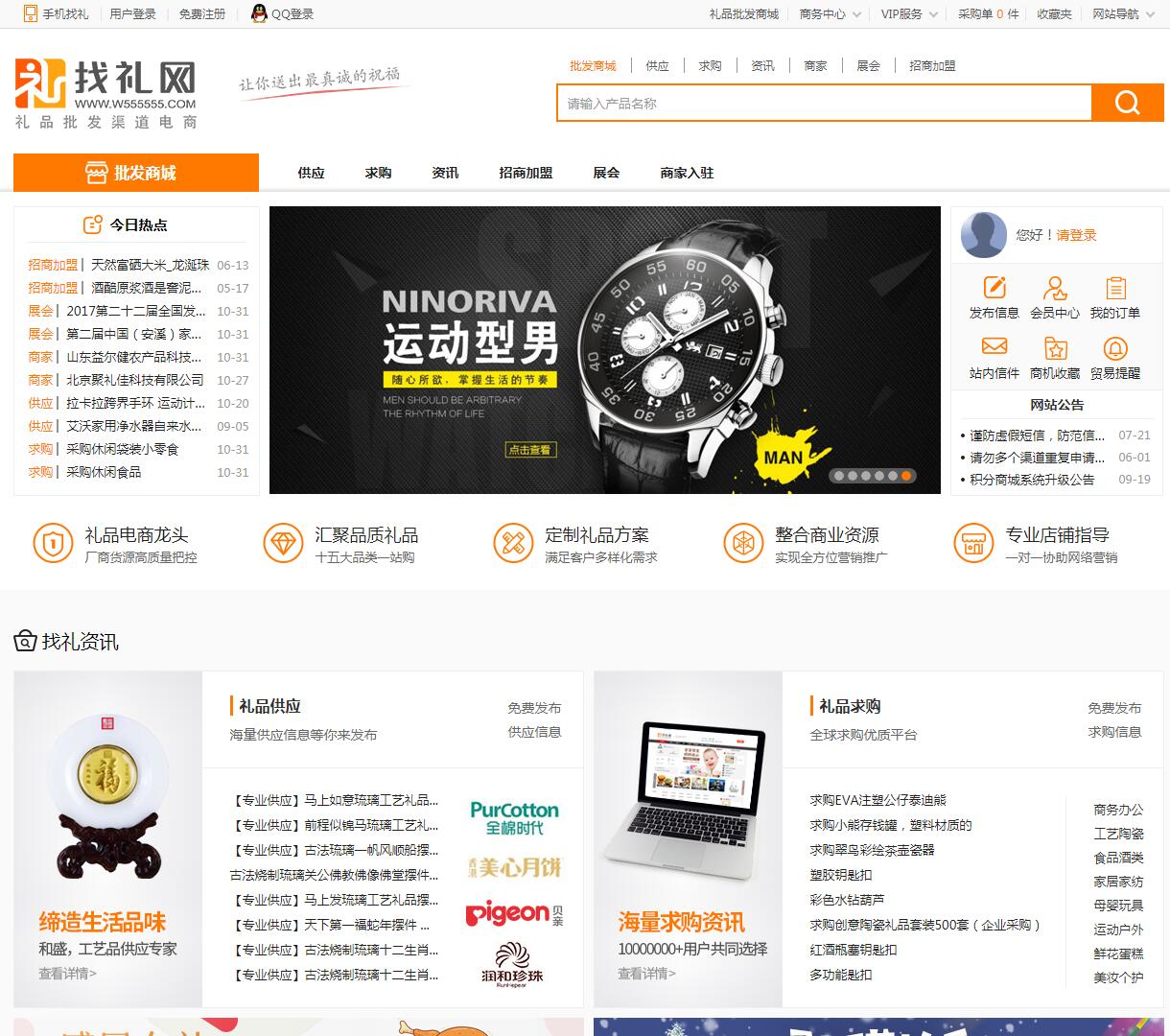Click the 专业店铺指导 shop icon
Image resolution: width=1170 pixels, height=1036 pixels.
pos(973,544)
